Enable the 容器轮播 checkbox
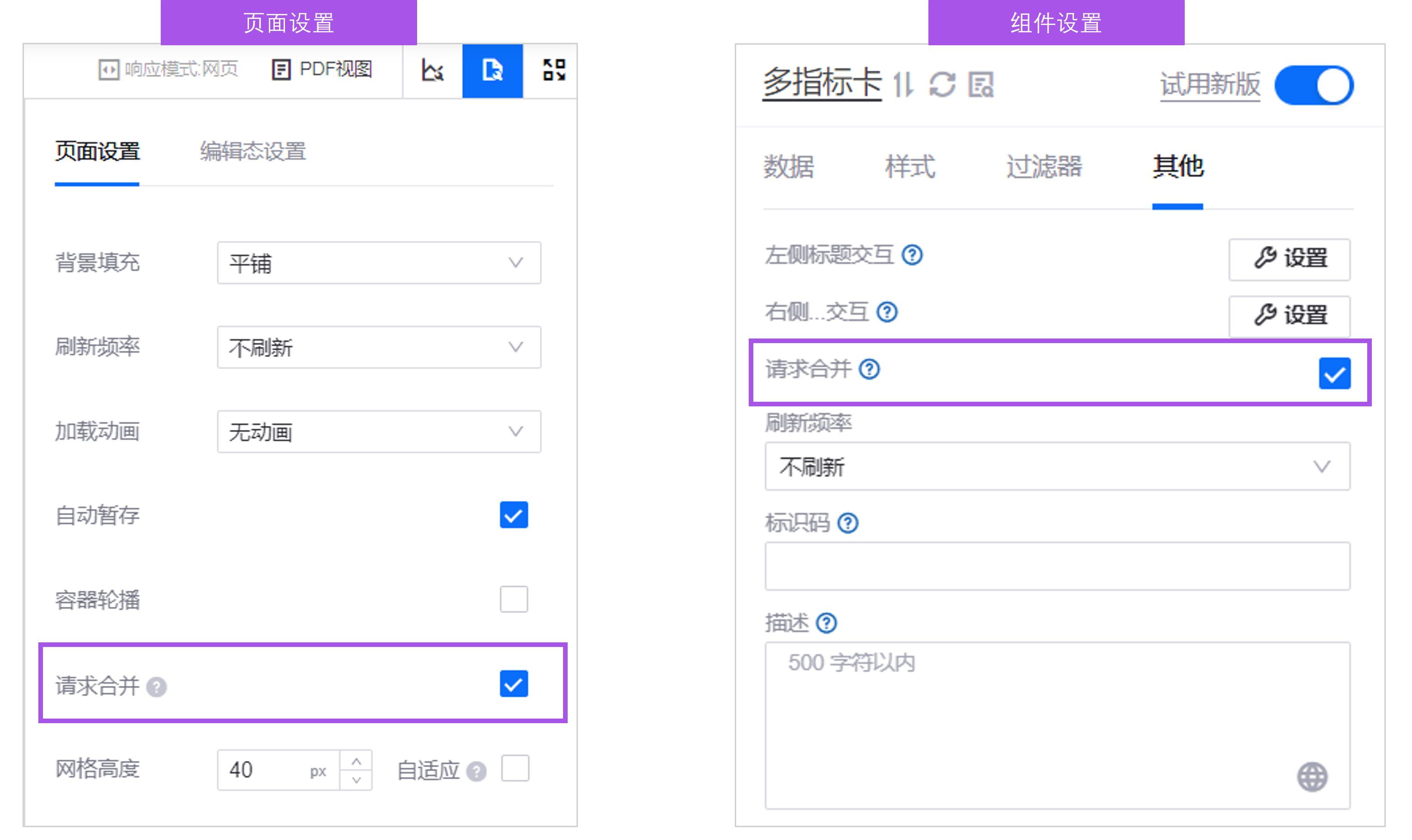Viewport: 1412px width, 840px height. click(514, 599)
